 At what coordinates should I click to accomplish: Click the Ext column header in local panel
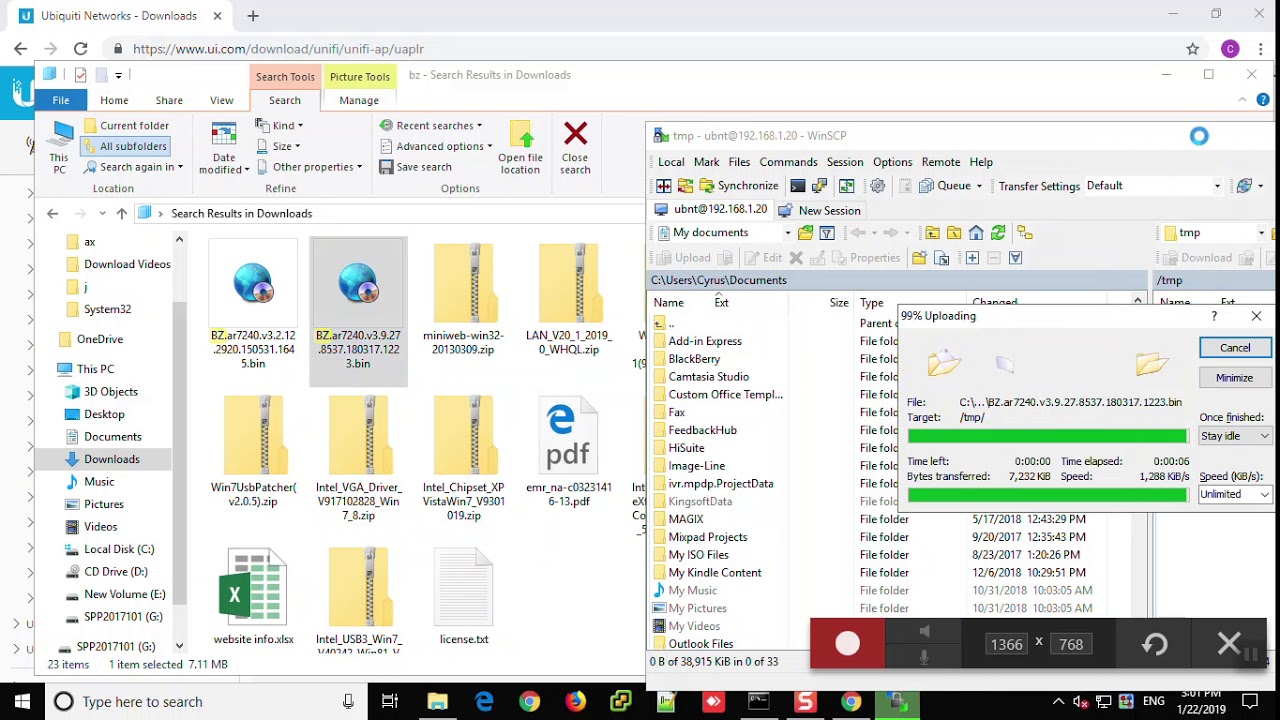click(721, 303)
